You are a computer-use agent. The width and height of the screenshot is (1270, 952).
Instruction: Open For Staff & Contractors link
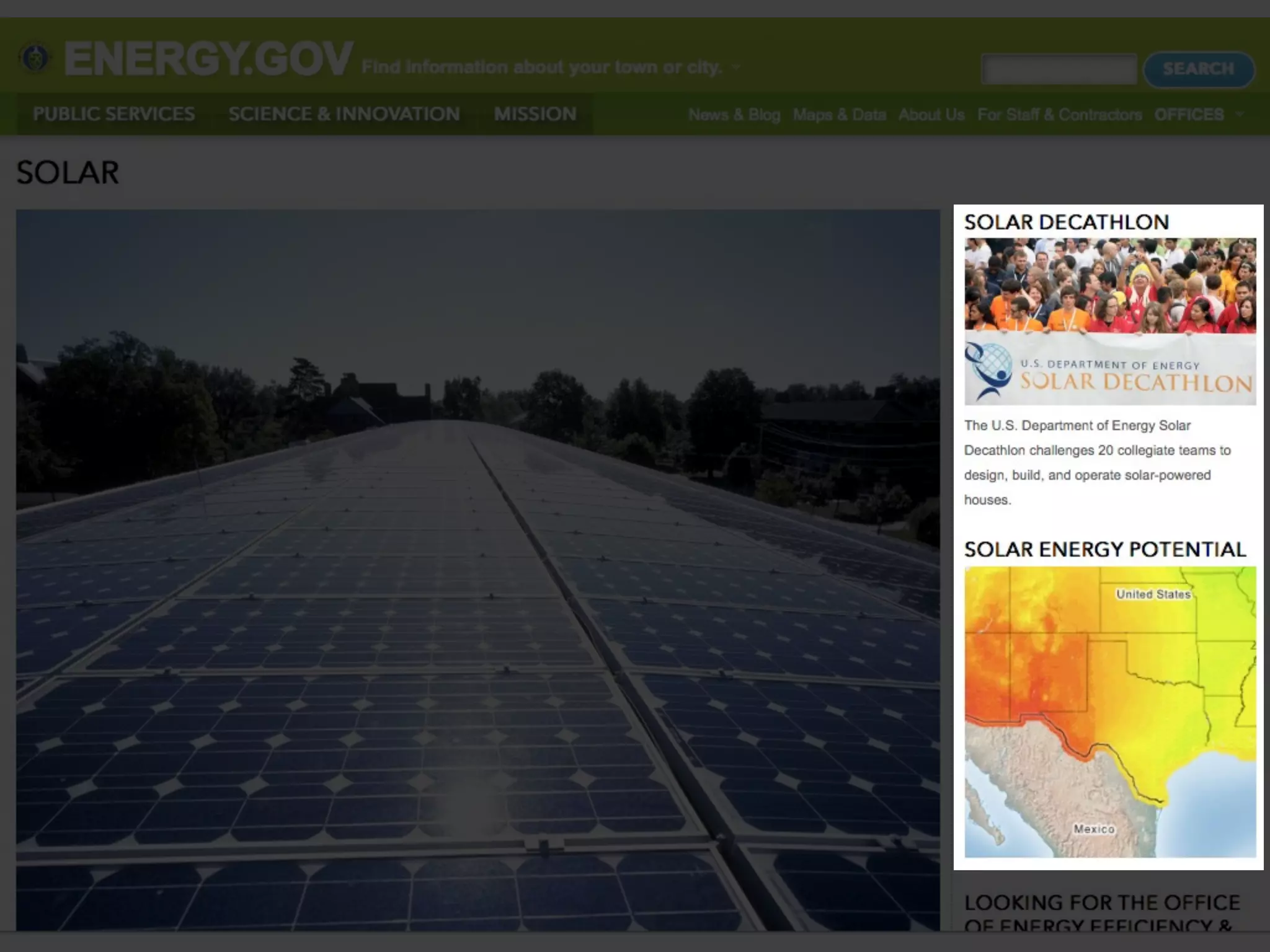pyautogui.click(x=1059, y=115)
